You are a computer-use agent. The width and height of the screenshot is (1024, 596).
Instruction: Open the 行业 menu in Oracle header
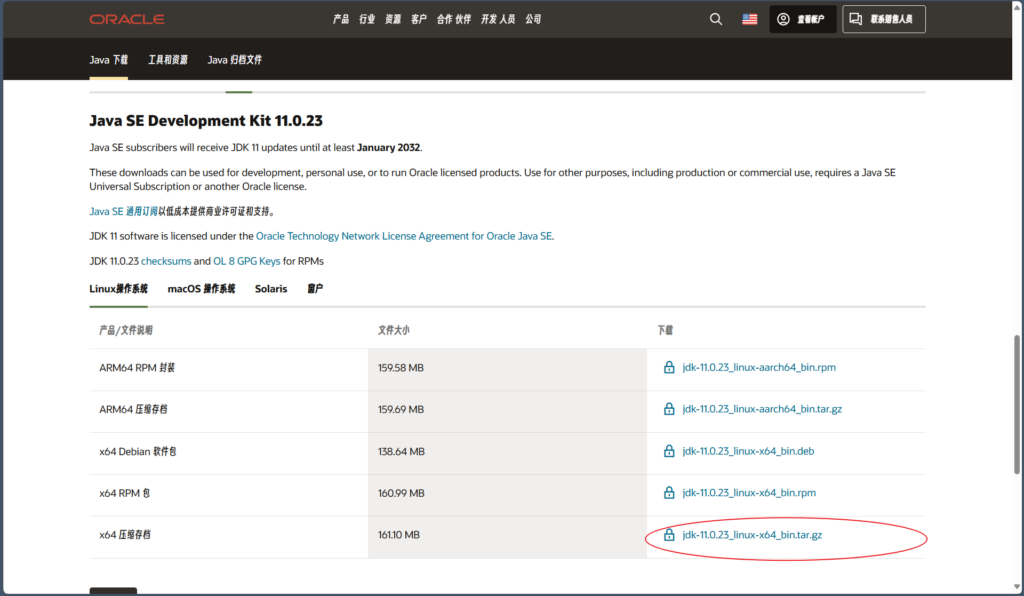[x=367, y=19]
